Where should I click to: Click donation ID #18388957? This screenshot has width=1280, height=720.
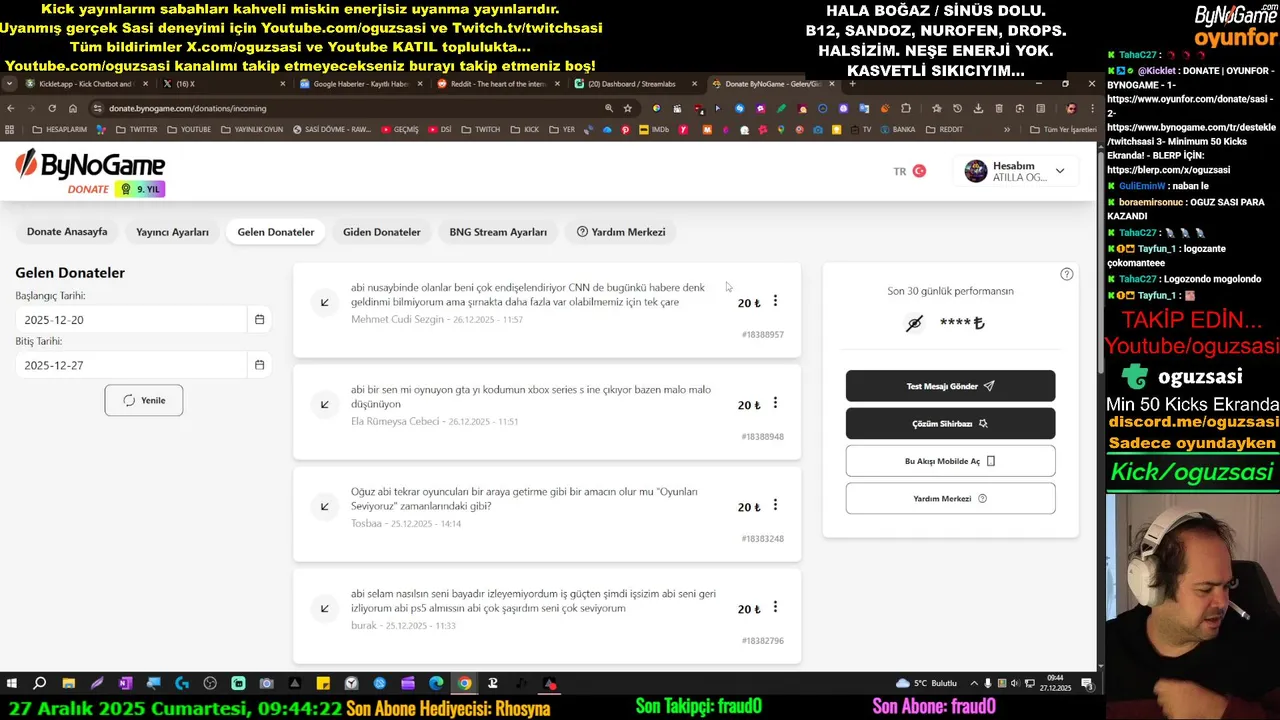coord(762,334)
